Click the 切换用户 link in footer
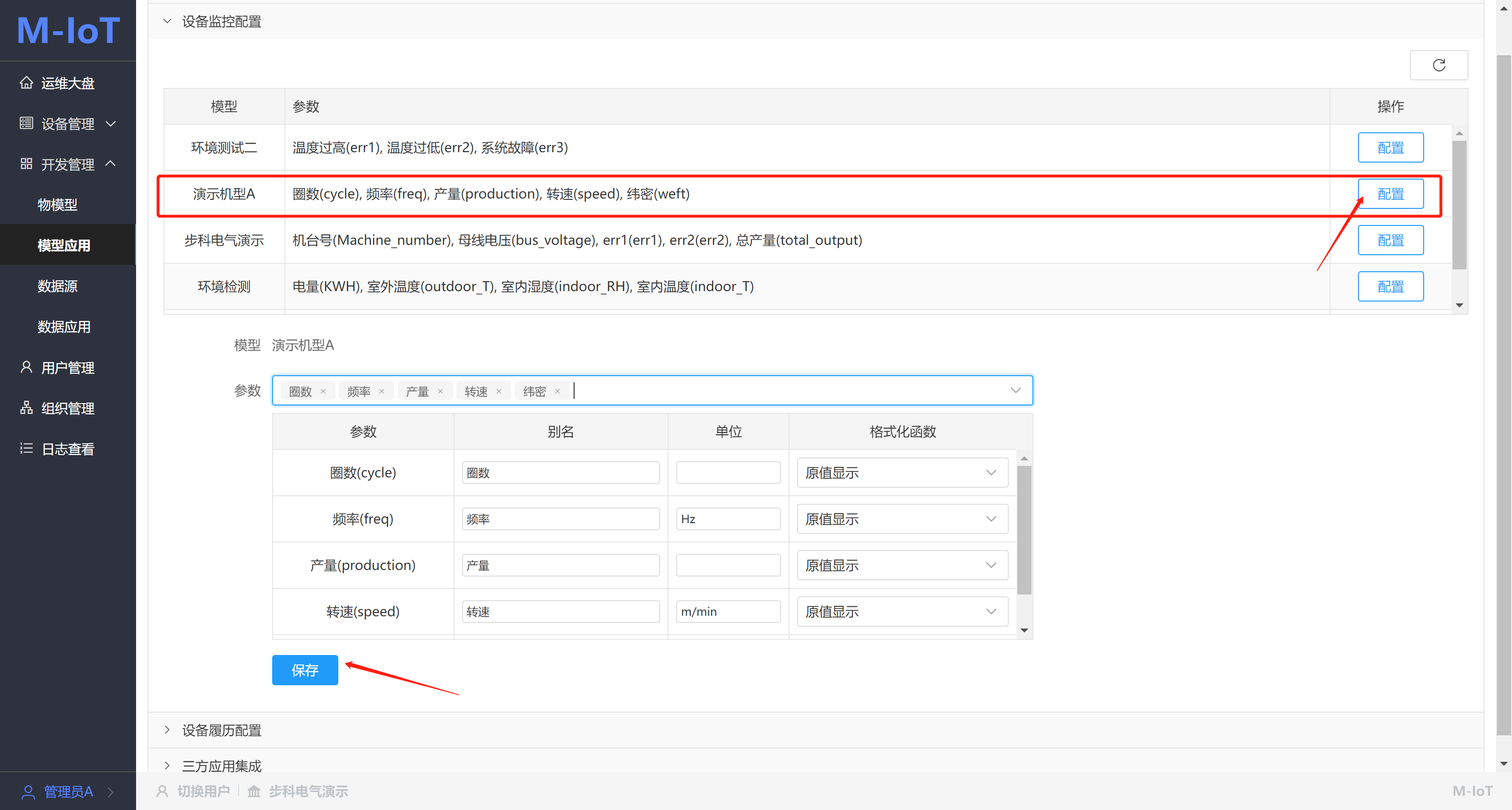The image size is (1512, 810). tap(203, 791)
